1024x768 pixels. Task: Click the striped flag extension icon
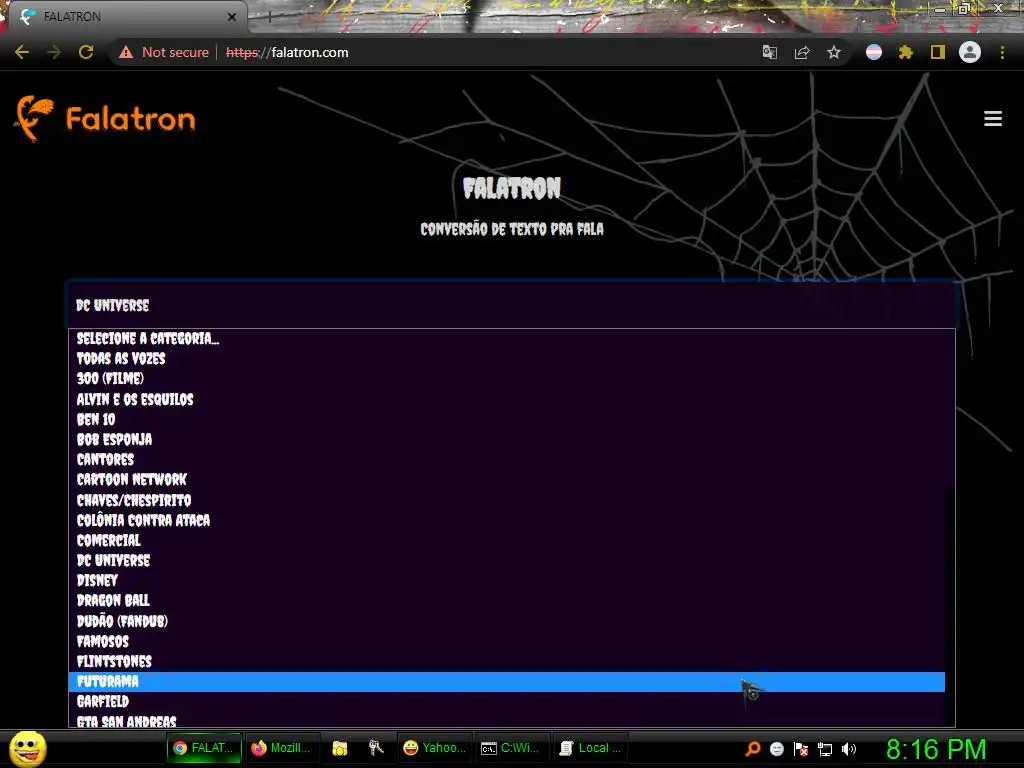874,52
